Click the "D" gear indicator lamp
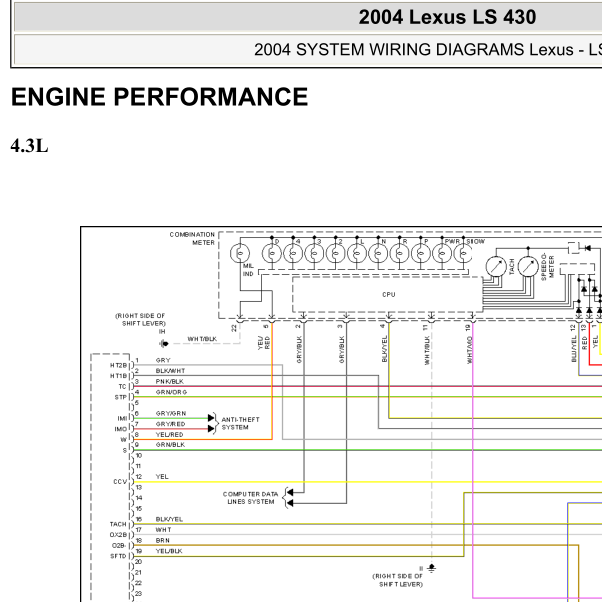 tap(272, 254)
